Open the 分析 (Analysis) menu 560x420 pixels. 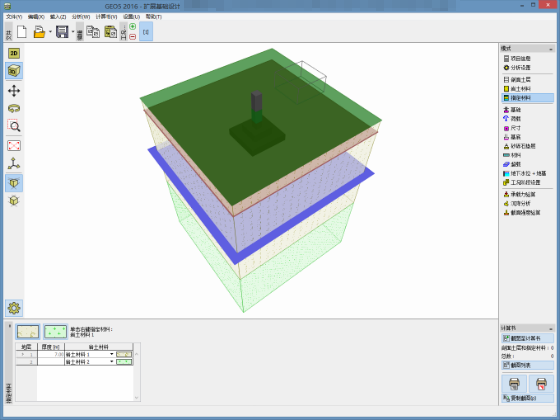[81, 17]
